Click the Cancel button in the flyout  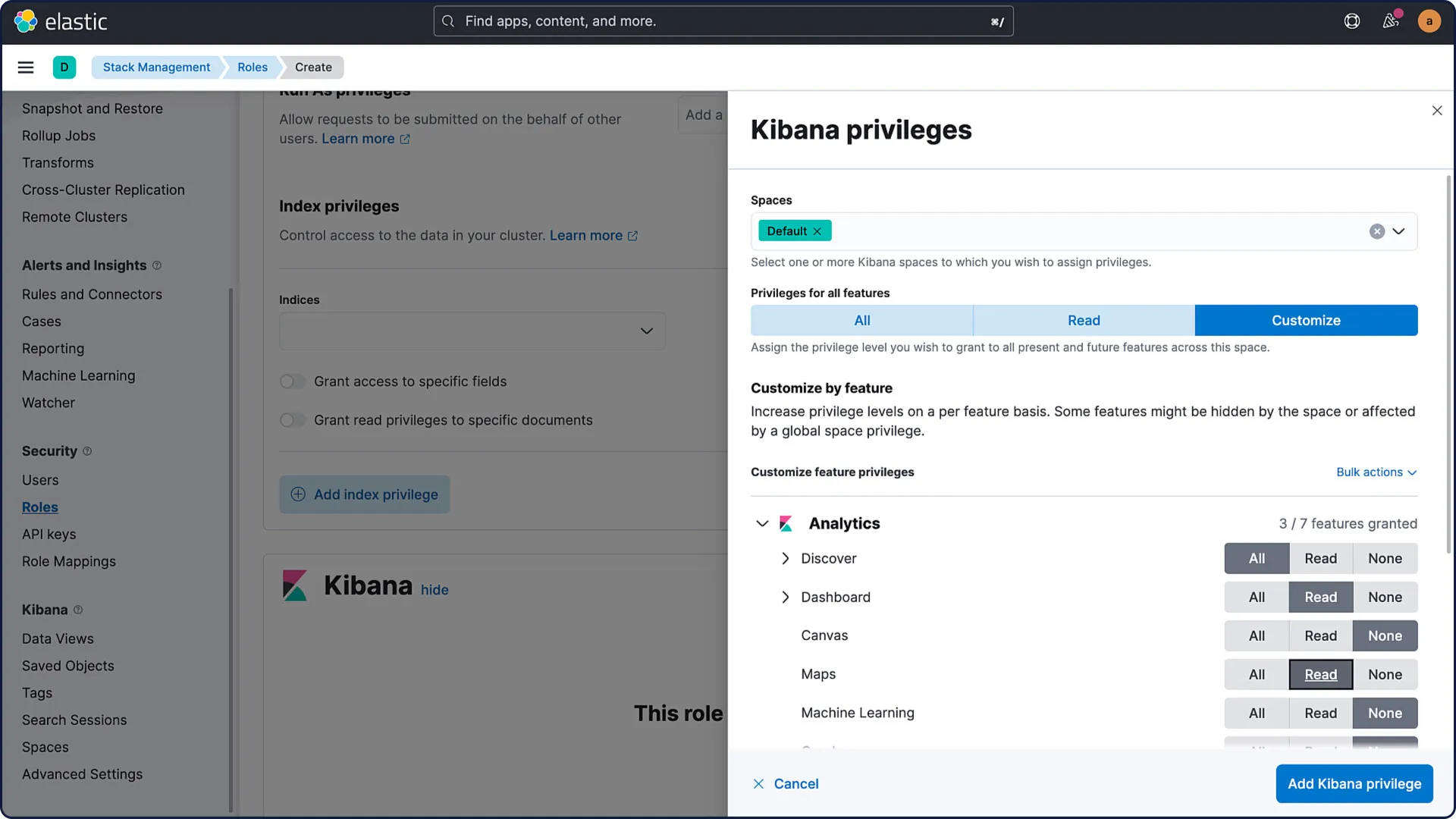786,783
